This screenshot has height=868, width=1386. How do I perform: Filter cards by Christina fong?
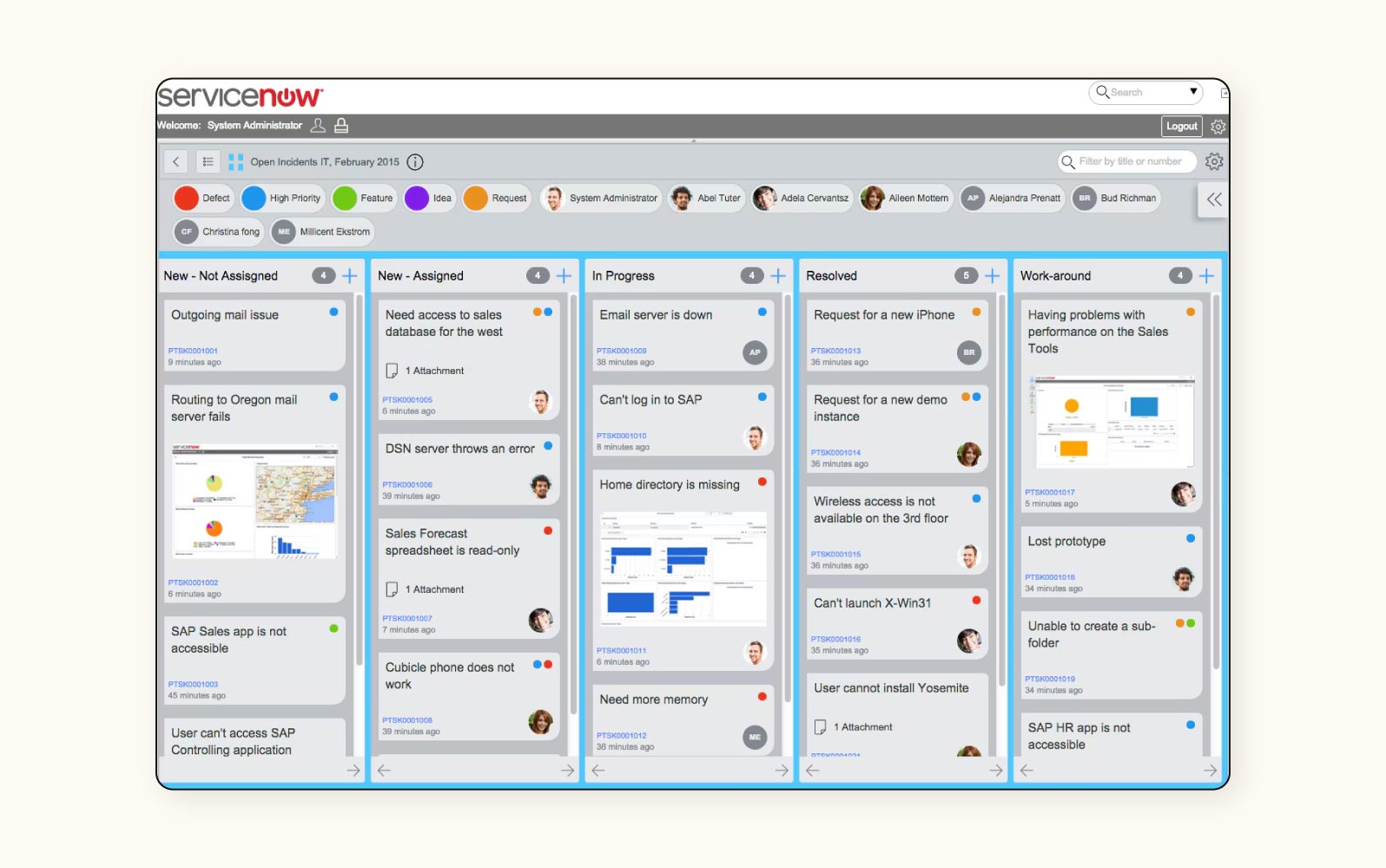point(218,232)
